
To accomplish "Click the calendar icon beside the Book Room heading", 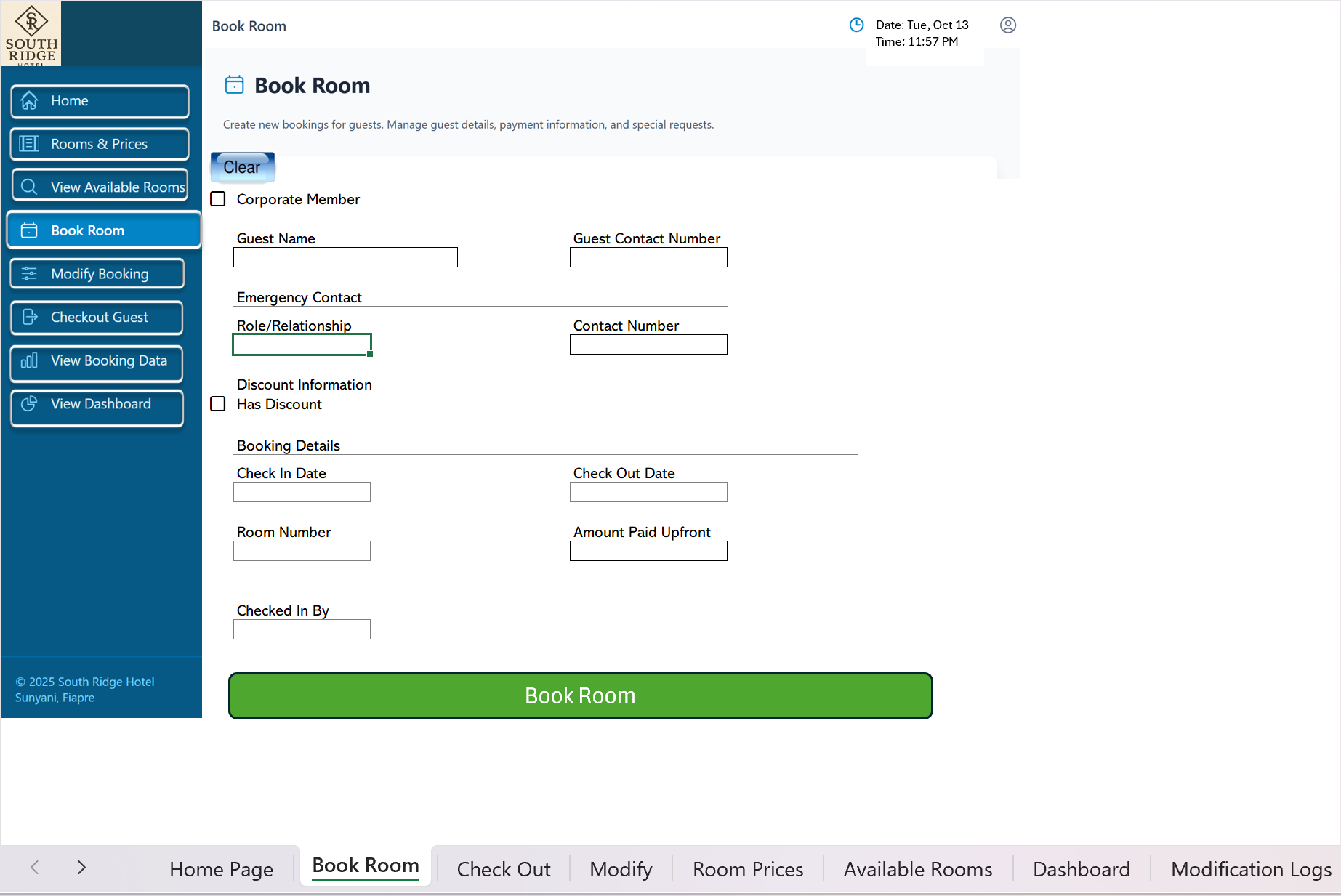I will [x=234, y=85].
